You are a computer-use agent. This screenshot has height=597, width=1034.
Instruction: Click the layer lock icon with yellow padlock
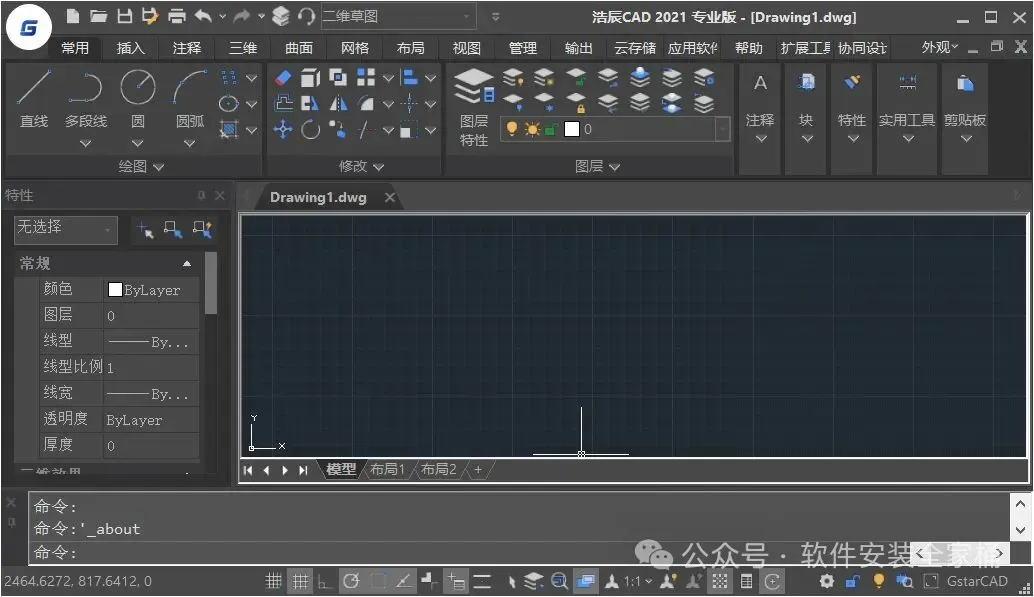click(x=576, y=104)
